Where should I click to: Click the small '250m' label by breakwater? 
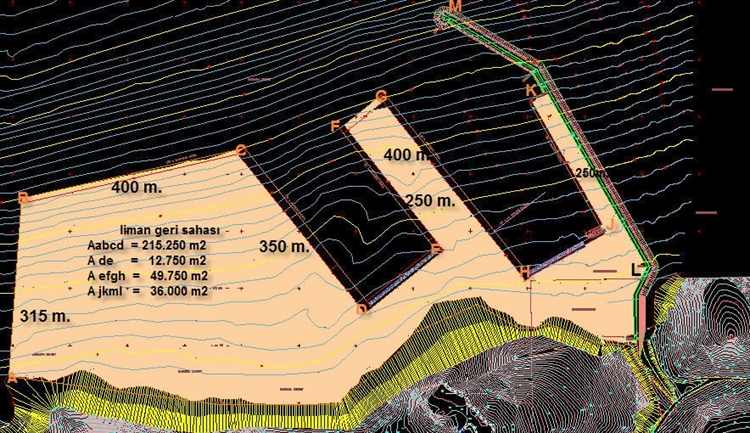coord(590,172)
